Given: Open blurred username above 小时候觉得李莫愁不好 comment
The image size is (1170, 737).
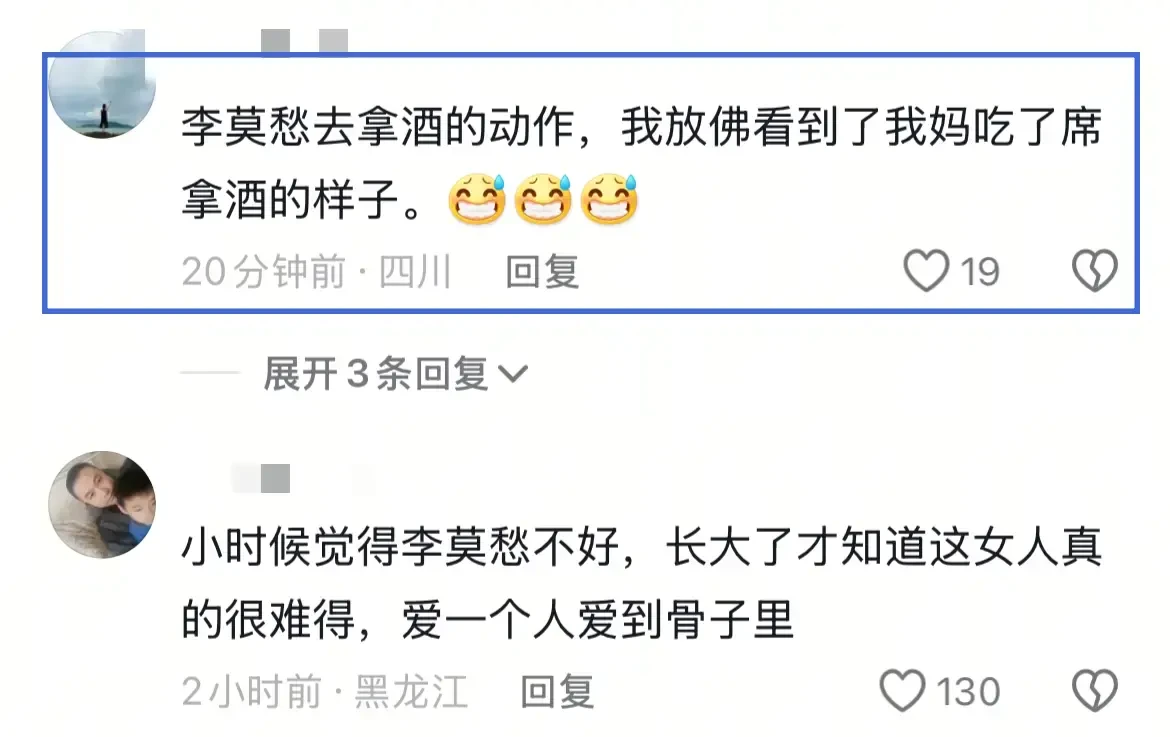Looking at the screenshot, I should click(261, 478).
